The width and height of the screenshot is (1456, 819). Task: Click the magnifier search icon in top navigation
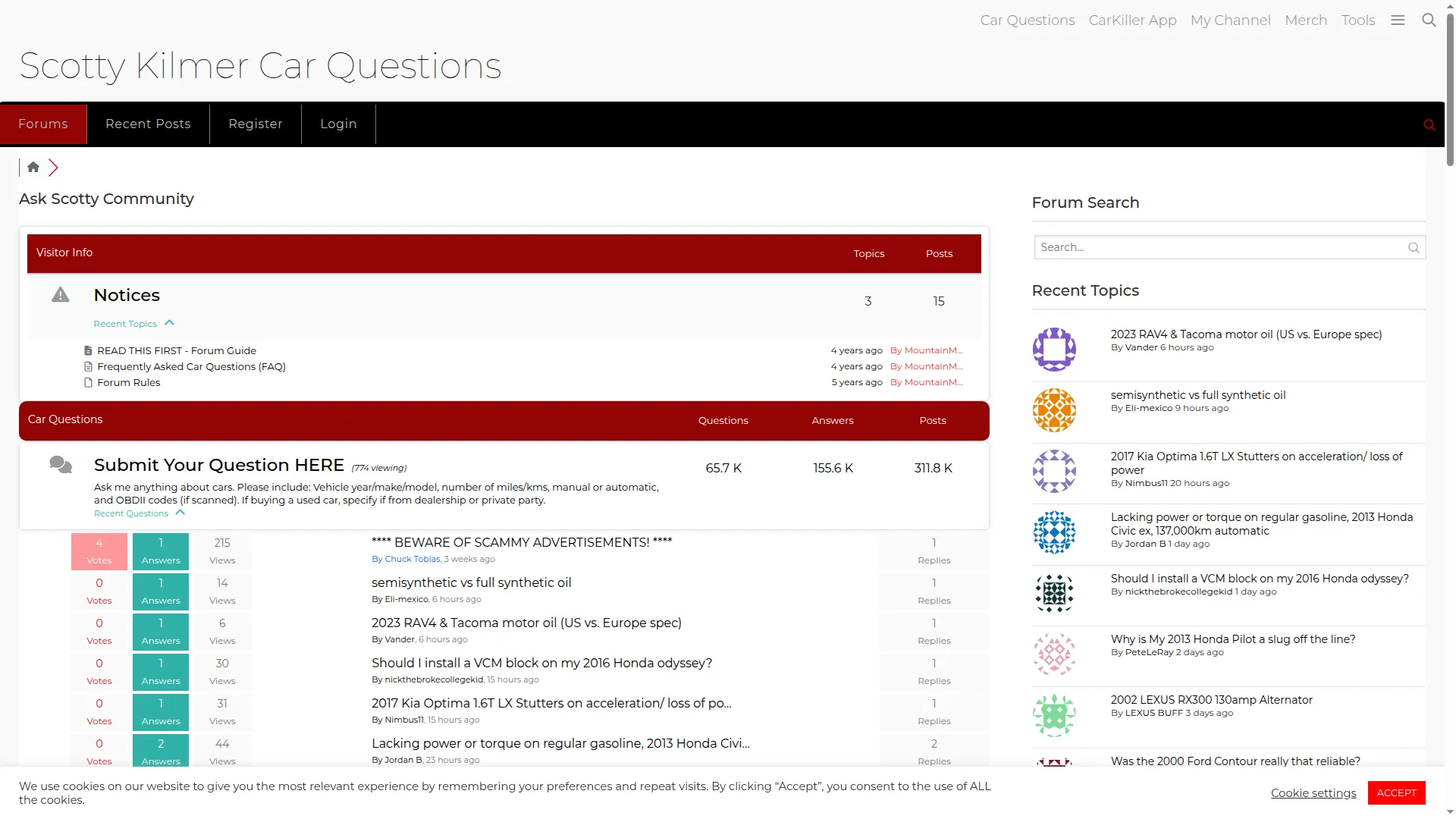pyautogui.click(x=1429, y=20)
